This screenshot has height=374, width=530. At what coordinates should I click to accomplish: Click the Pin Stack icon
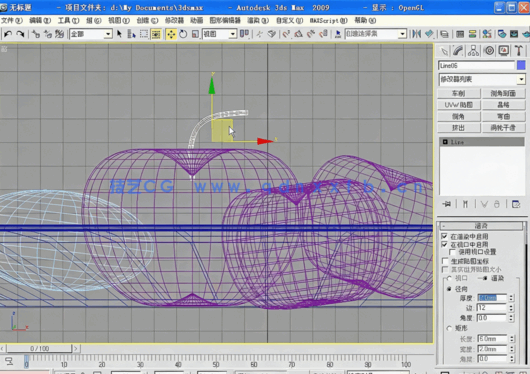tap(447, 204)
